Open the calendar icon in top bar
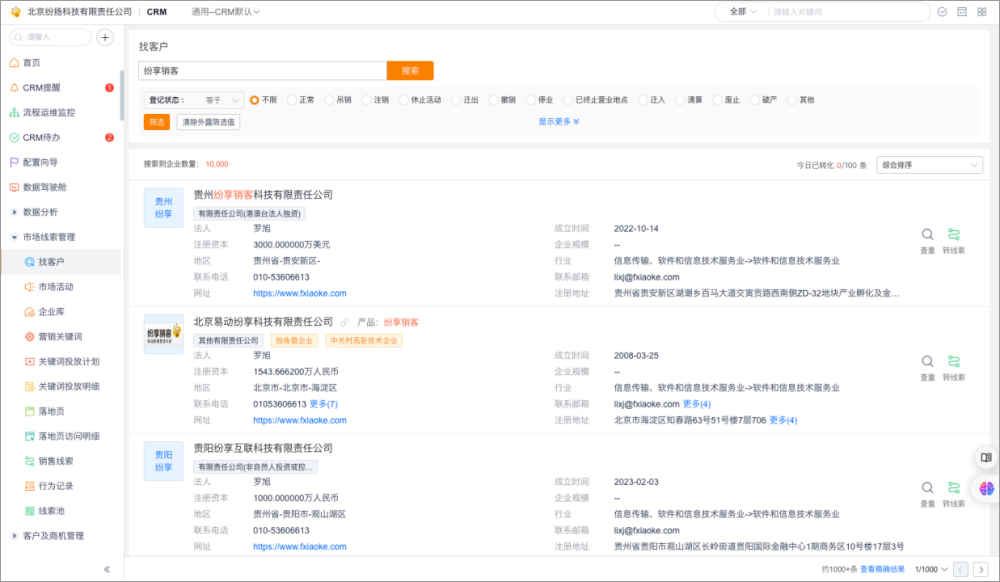 coord(962,12)
